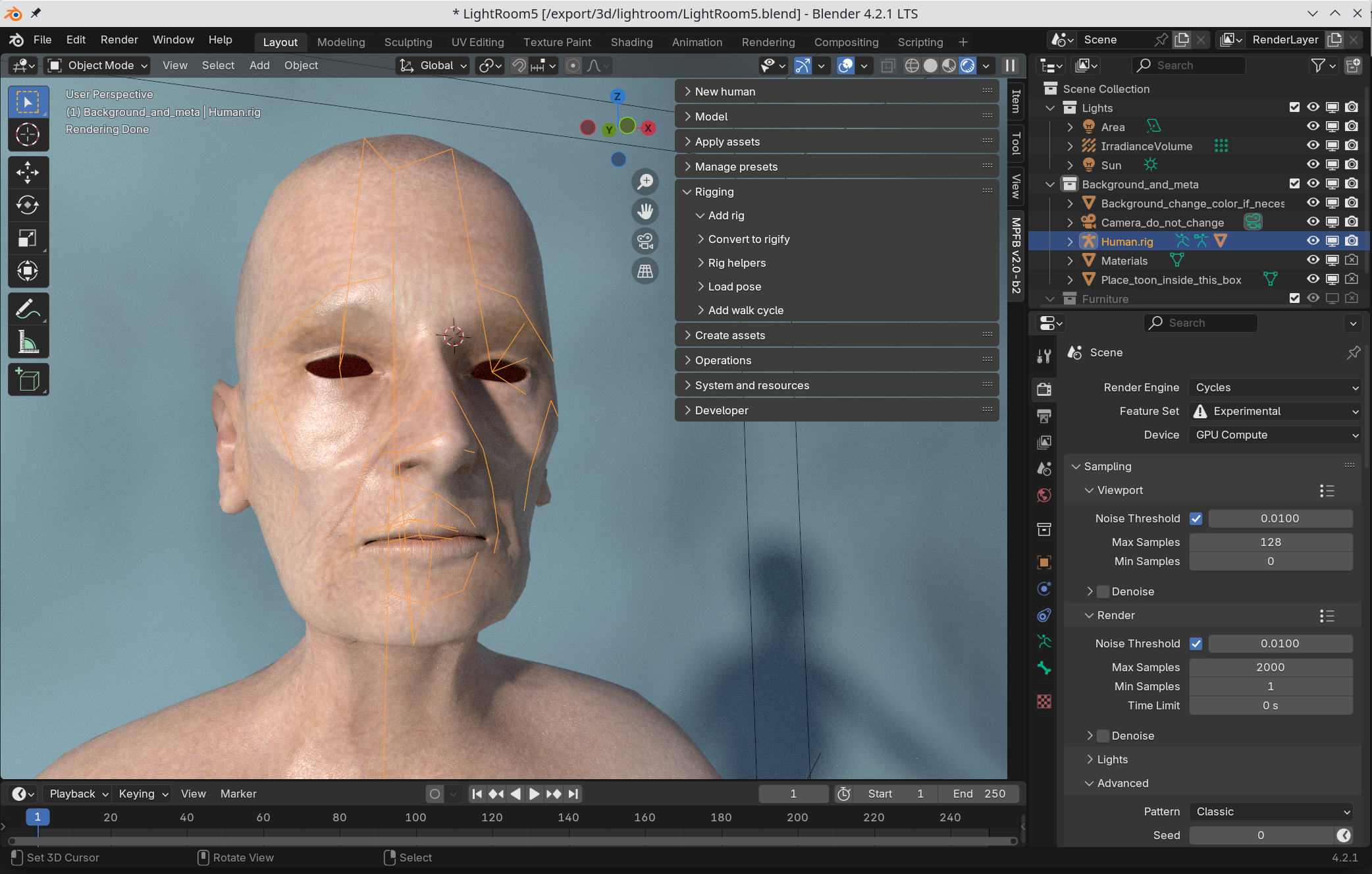Pick the Scale tool
Screen dimensions: 1372x874
pyautogui.click(x=28, y=238)
